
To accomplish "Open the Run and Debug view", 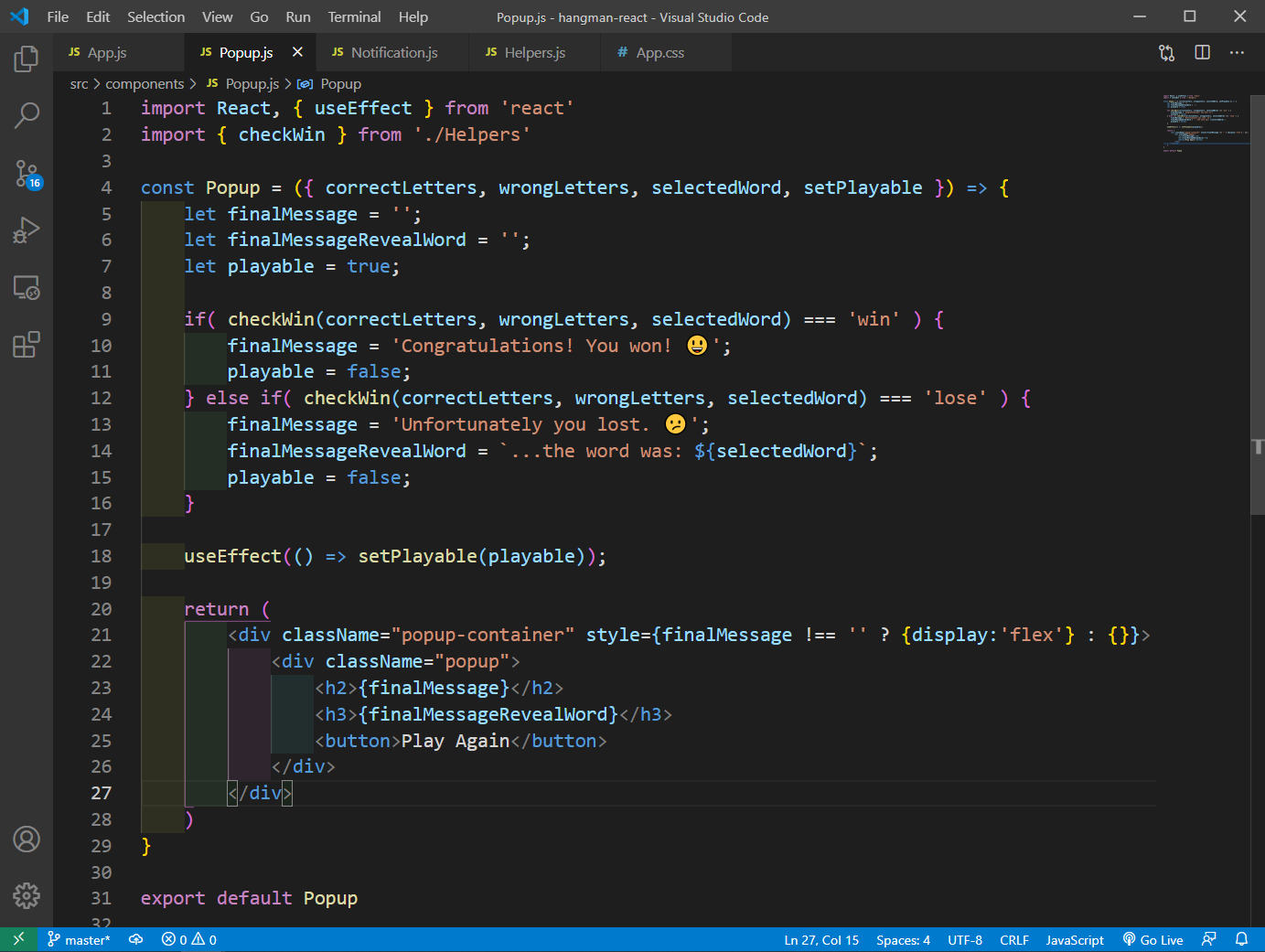I will pos(27,230).
